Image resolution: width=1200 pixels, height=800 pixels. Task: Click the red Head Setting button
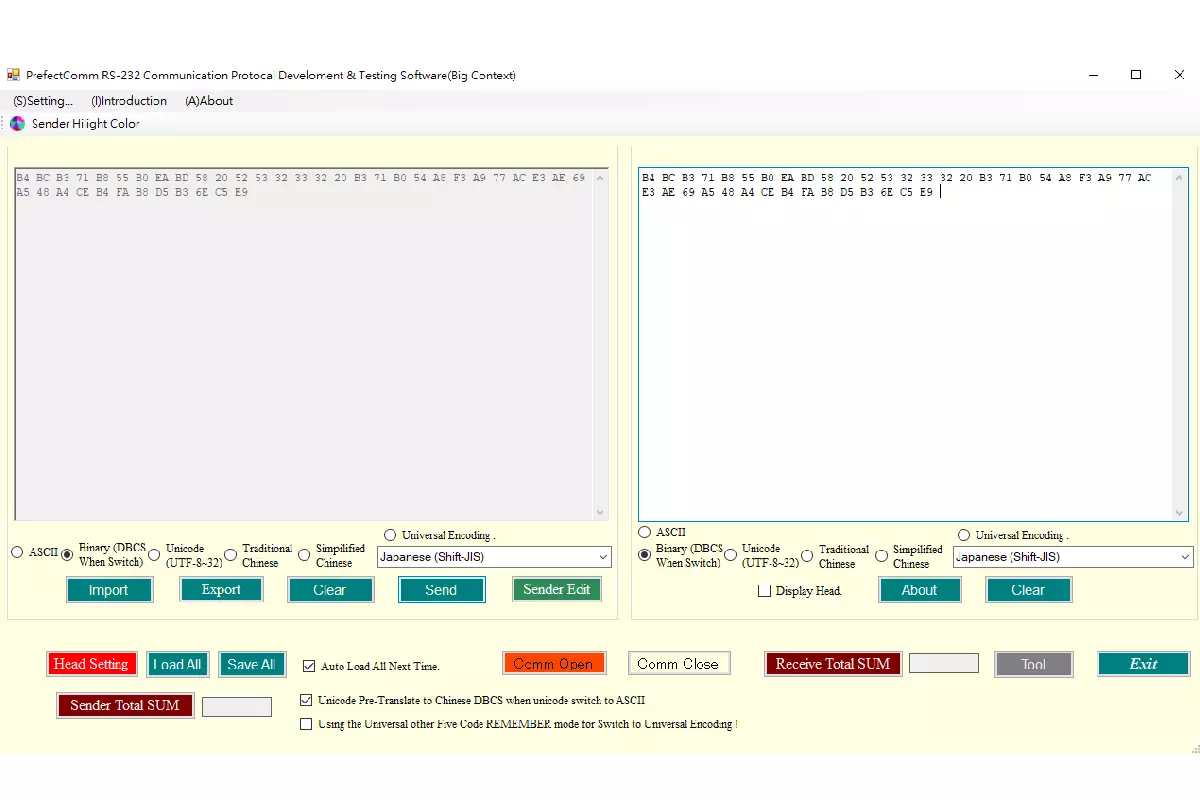click(91, 664)
